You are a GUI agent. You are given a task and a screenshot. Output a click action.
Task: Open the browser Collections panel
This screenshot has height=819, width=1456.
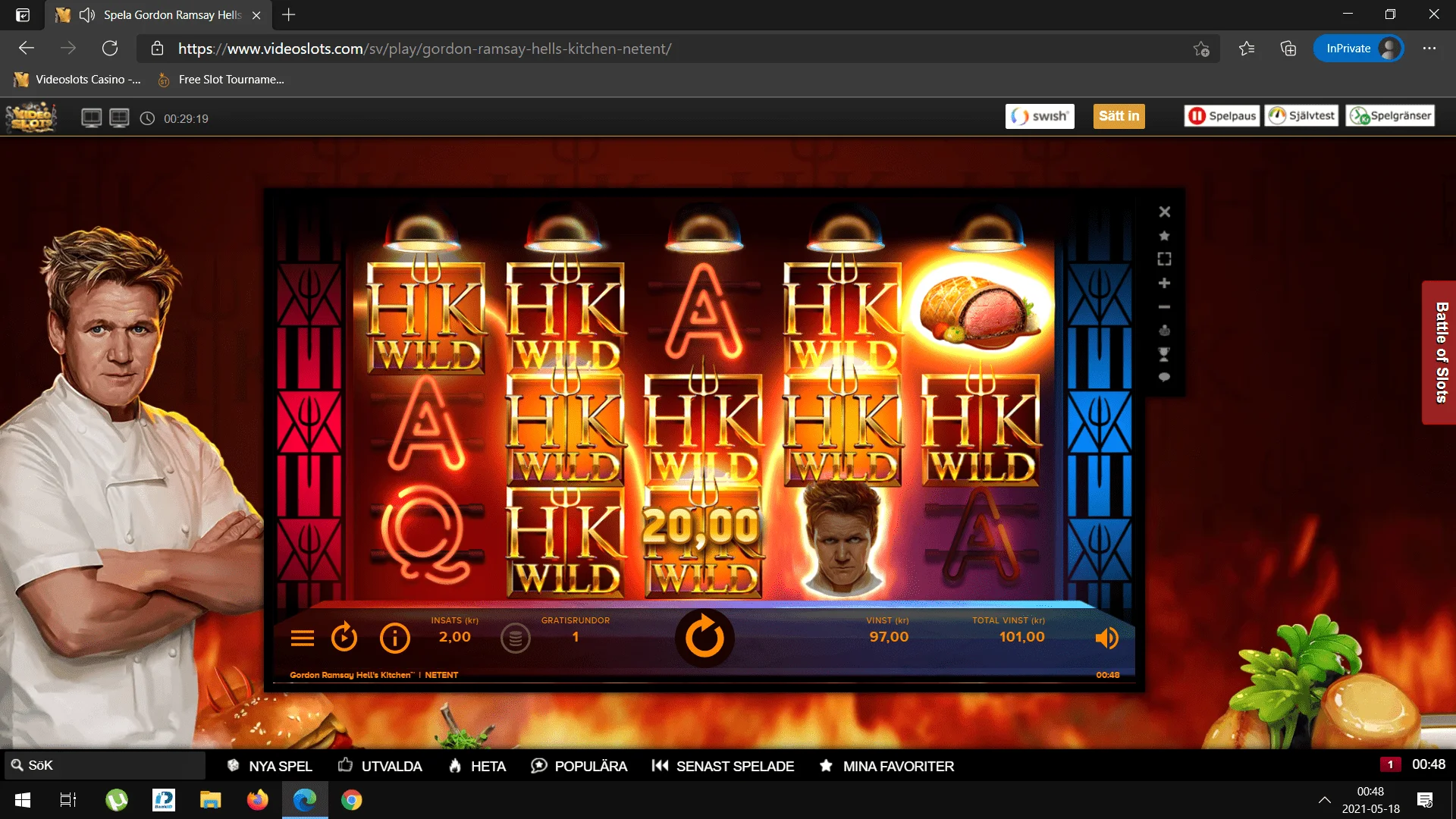click(1288, 49)
